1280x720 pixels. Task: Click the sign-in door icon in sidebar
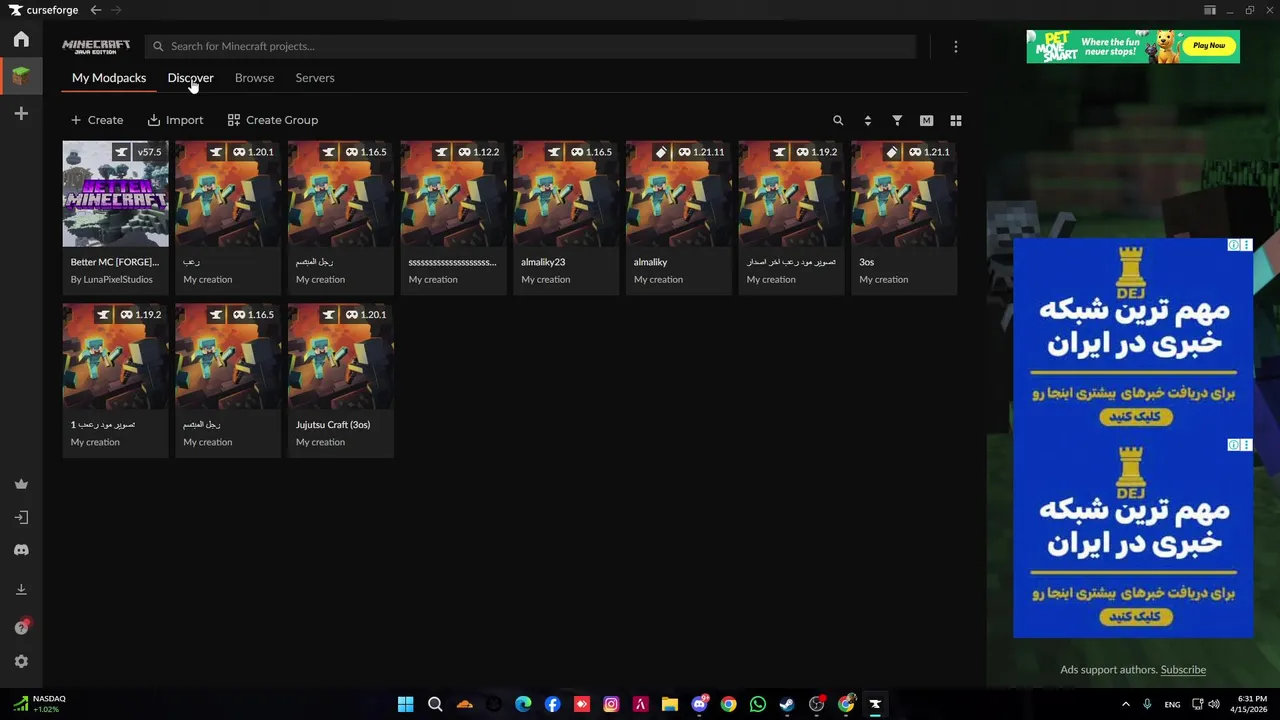(x=21, y=517)
